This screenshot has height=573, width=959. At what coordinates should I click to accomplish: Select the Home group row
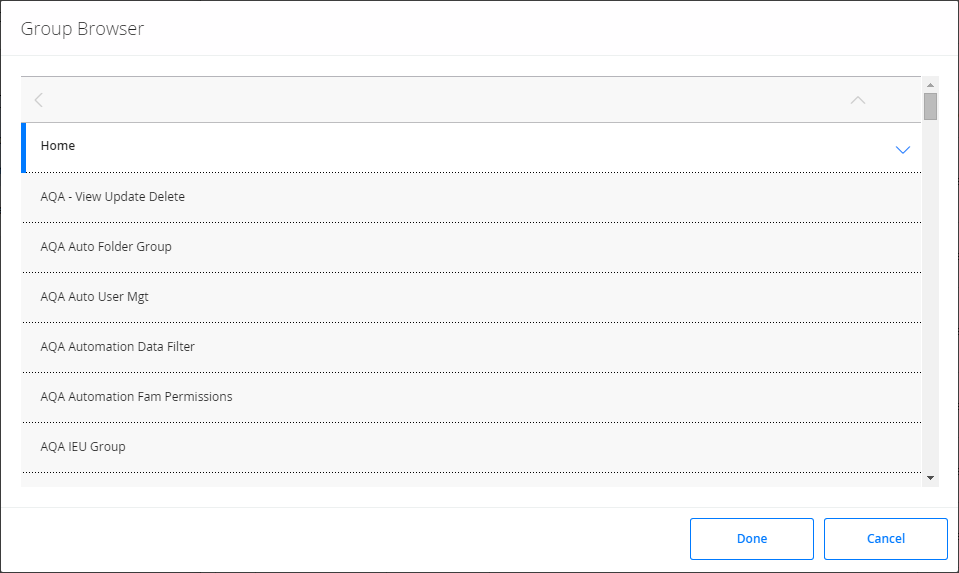click(471, 147)
